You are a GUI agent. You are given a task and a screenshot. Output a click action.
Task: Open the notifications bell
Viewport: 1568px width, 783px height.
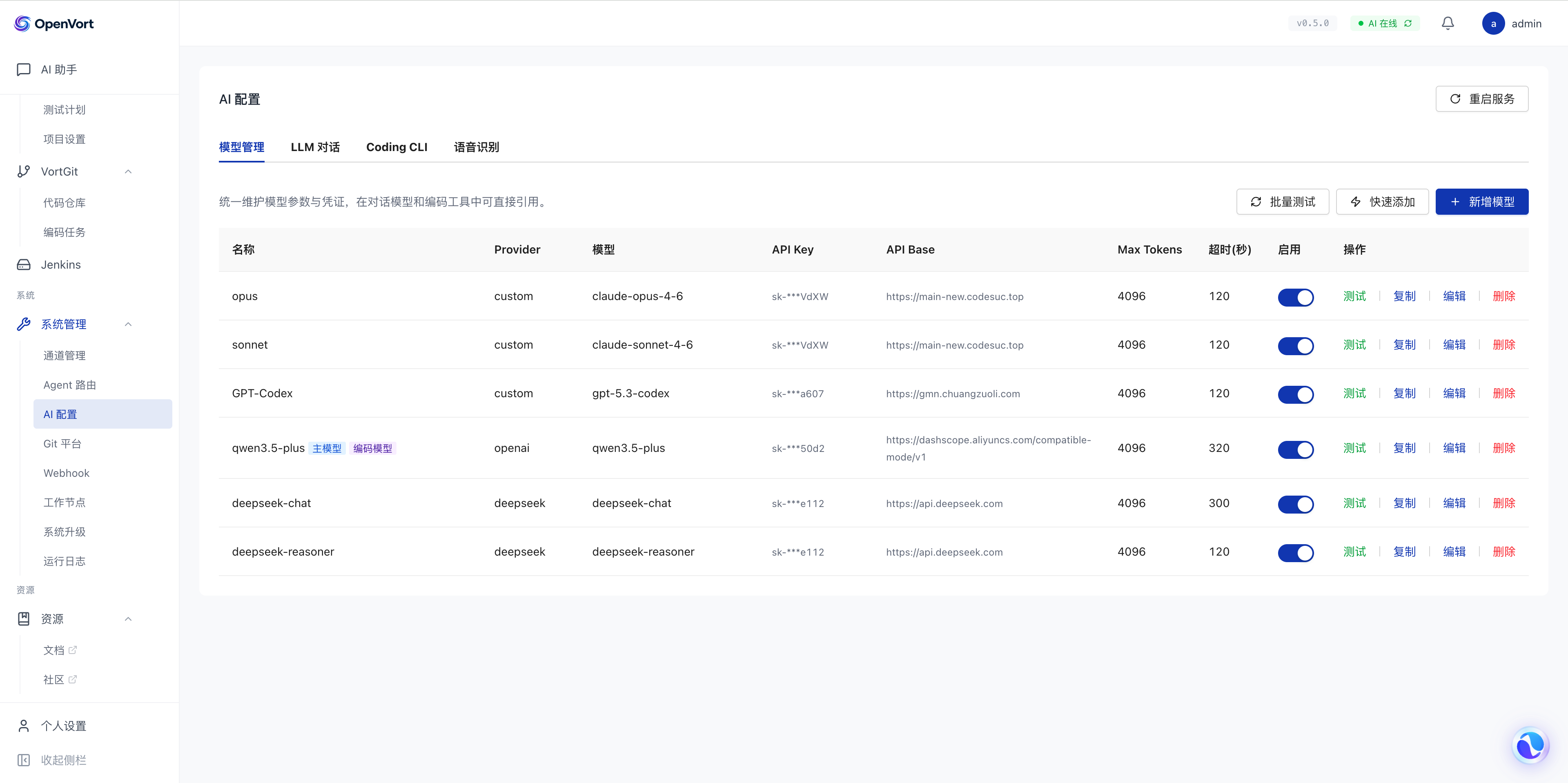coord(1448,23)
